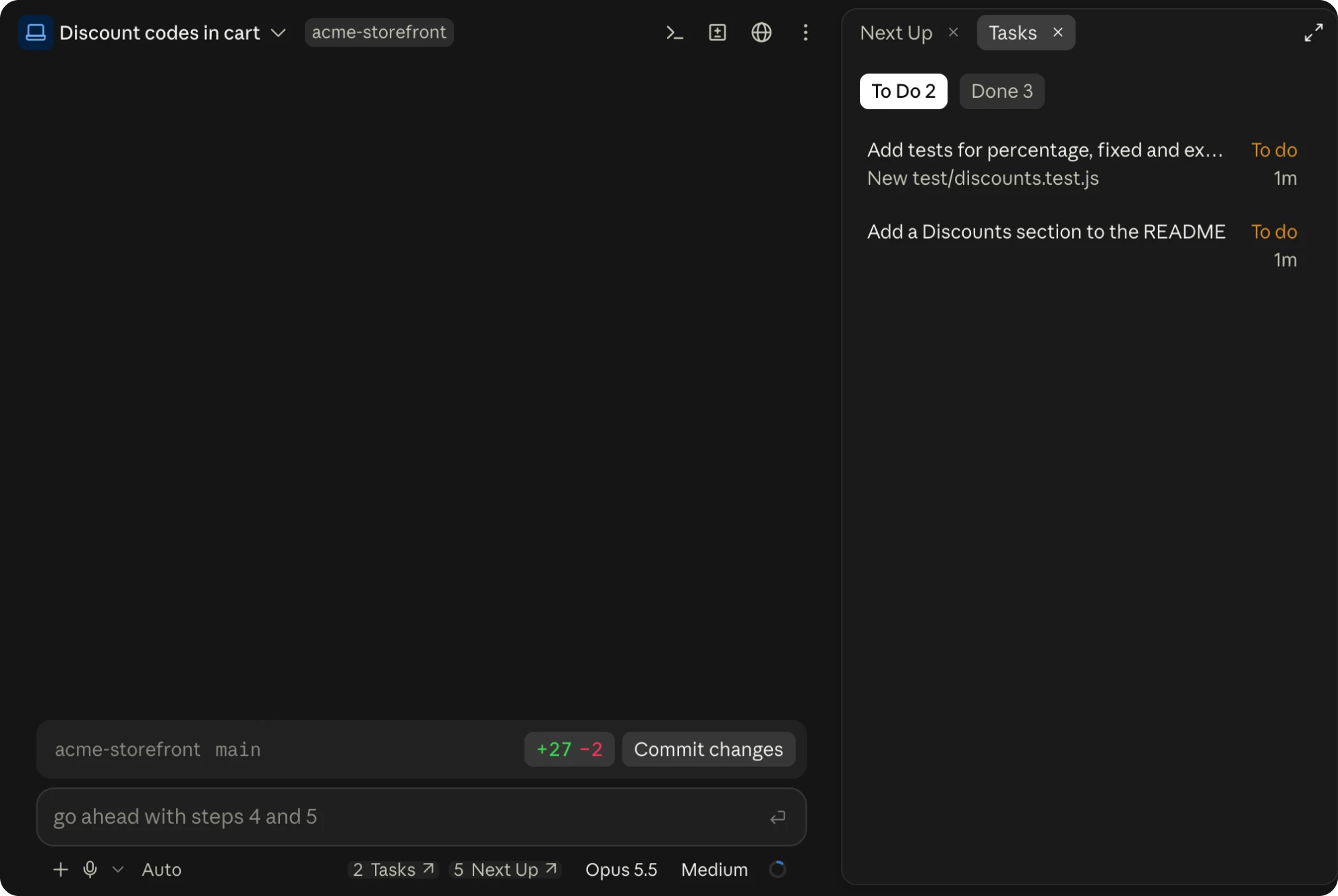Show the To Do 2 filter

click(x=903, y=91)
